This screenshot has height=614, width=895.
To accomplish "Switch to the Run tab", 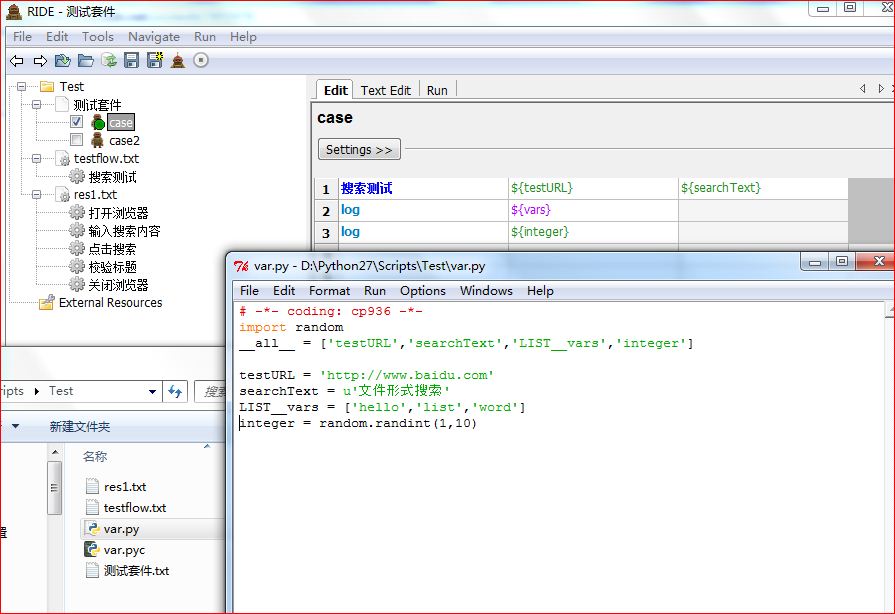I will [x=437, y=90].
